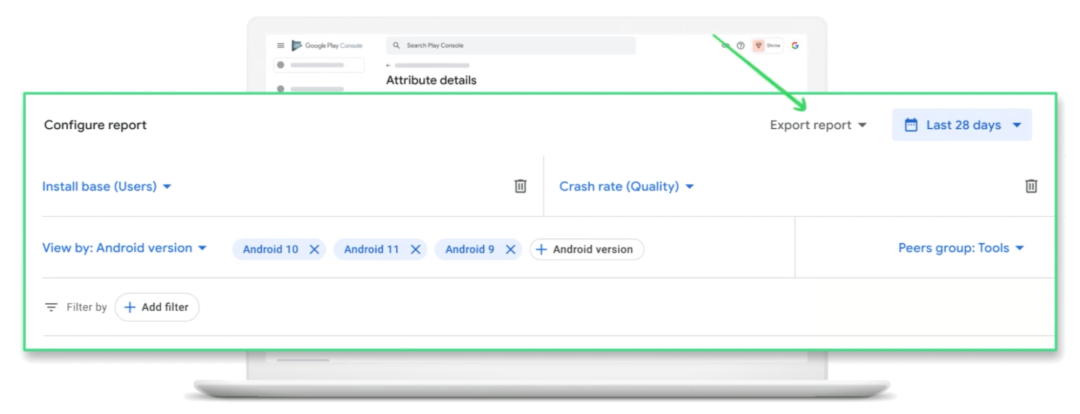The image size is (1080, 414).
Task: Open the Last 28 days date selector
Action: pyautogui.click(x=962, y=125)
